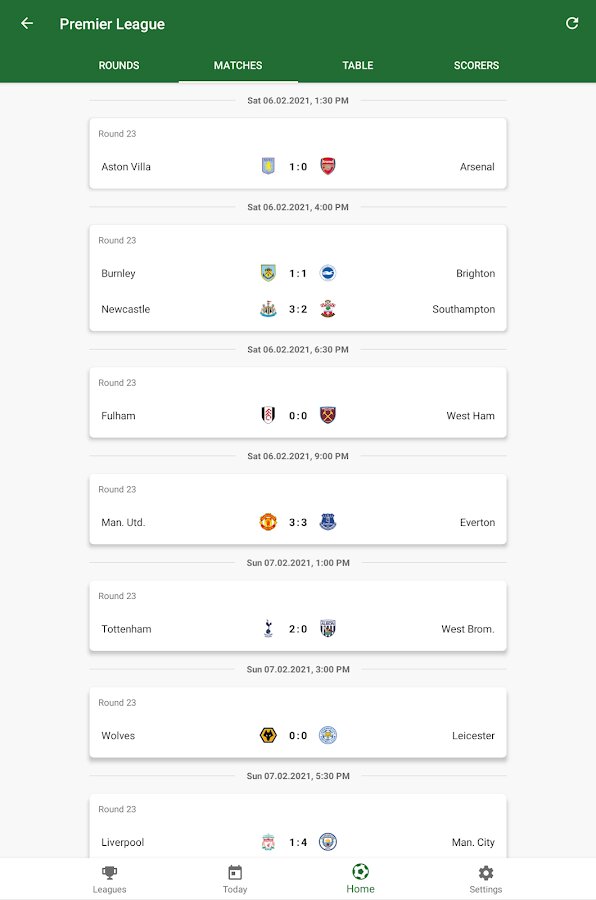This screenshot has width=596, height=900.
Task: Open the Burnley vs Brighton match
Action: point(298,274)
